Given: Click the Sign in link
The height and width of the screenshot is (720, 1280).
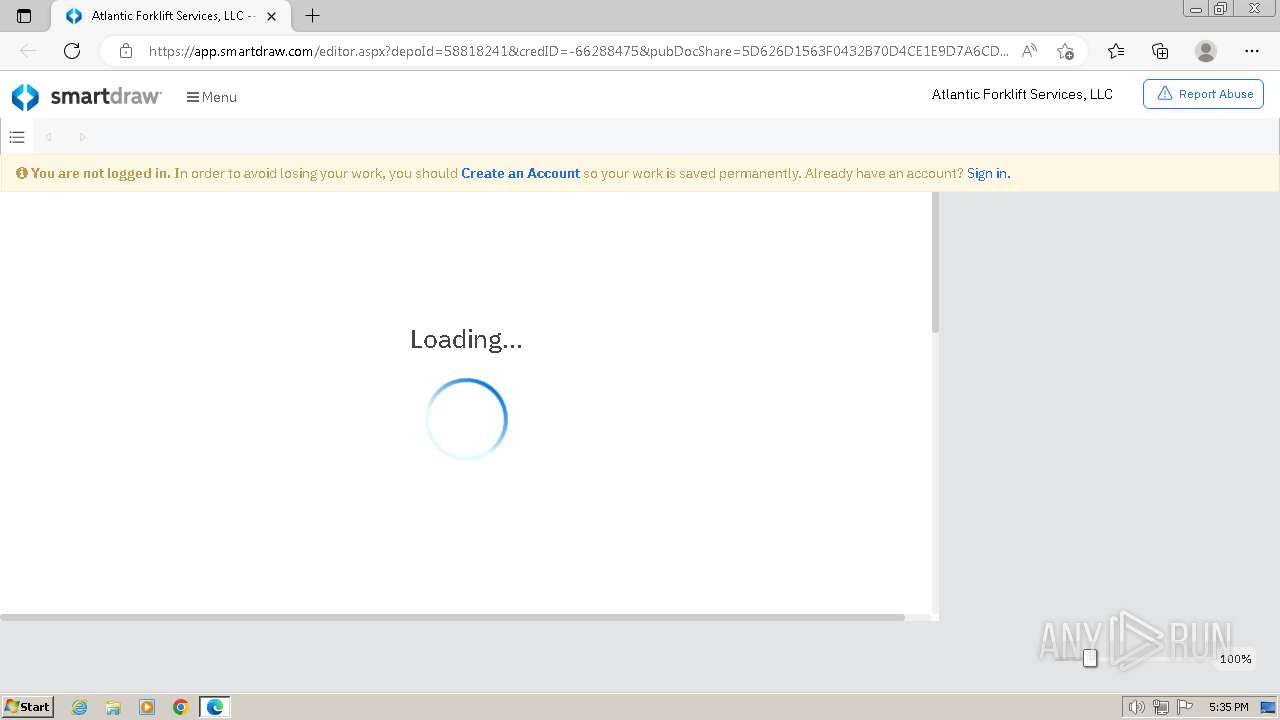Looking at the screenshot, I should pyautogui.click(x=988, y=173).
